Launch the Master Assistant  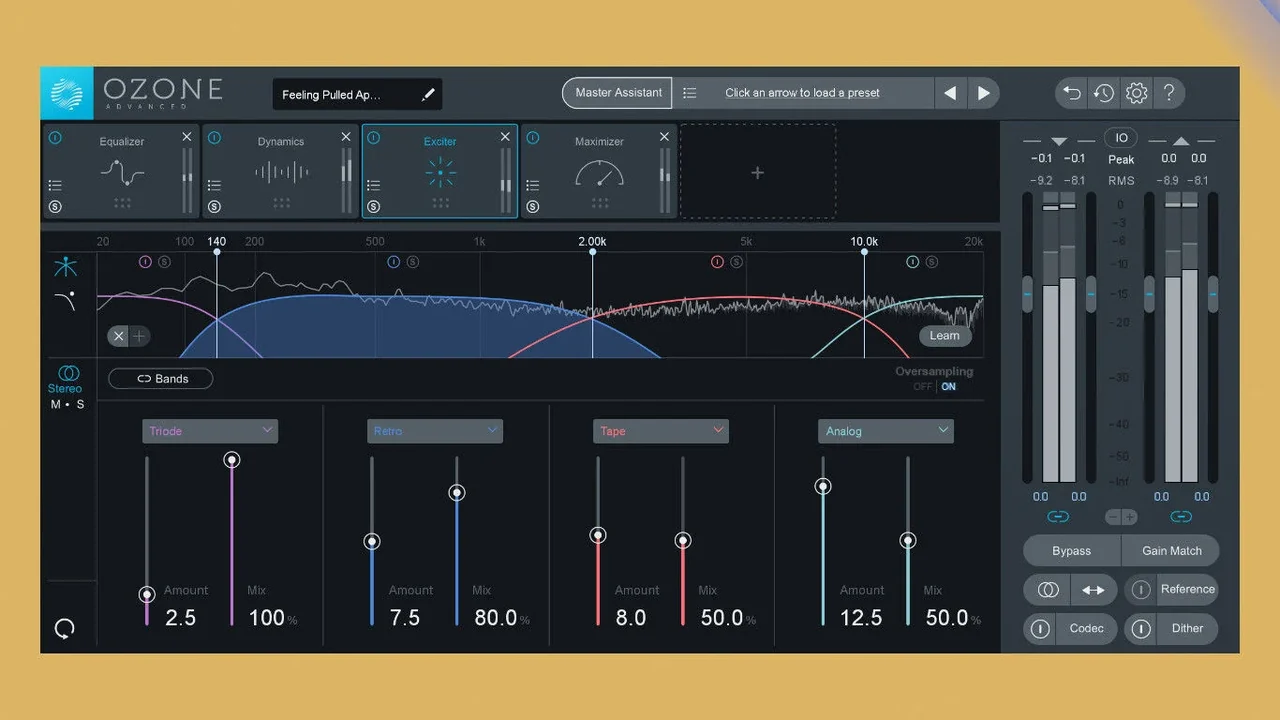[x=618, y=93]
